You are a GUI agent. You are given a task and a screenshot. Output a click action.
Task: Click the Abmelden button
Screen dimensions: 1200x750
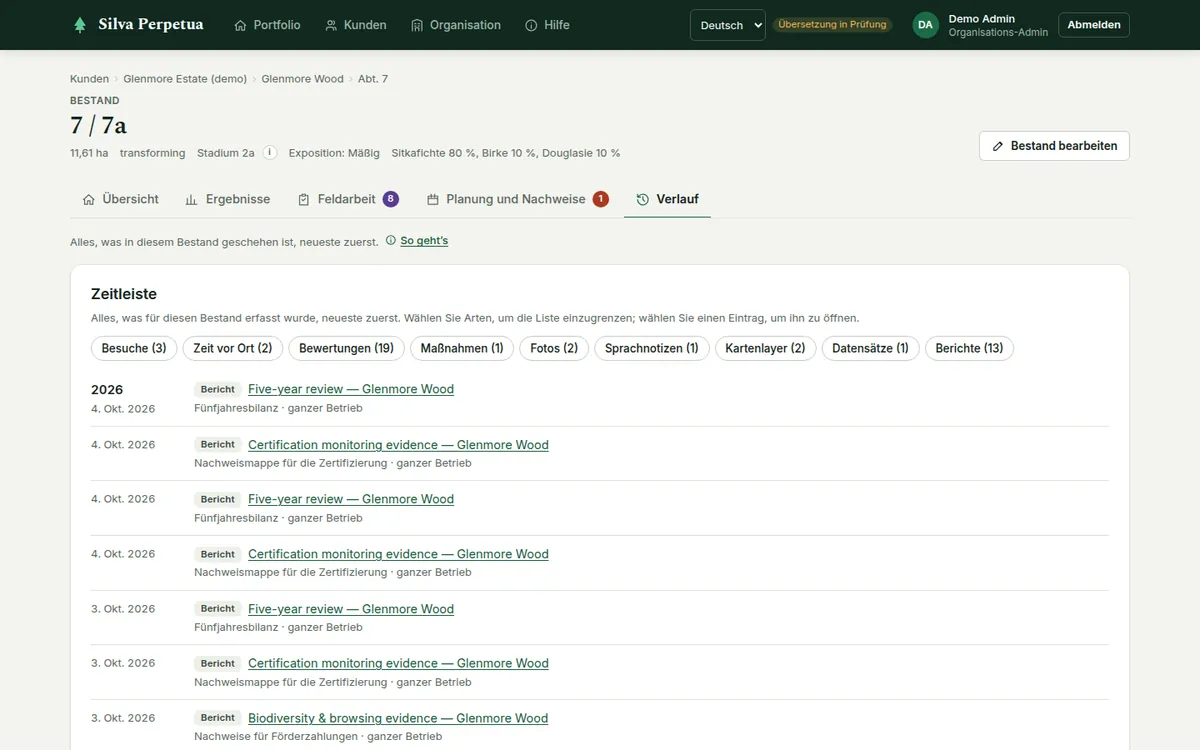[x=1094, y=25]
